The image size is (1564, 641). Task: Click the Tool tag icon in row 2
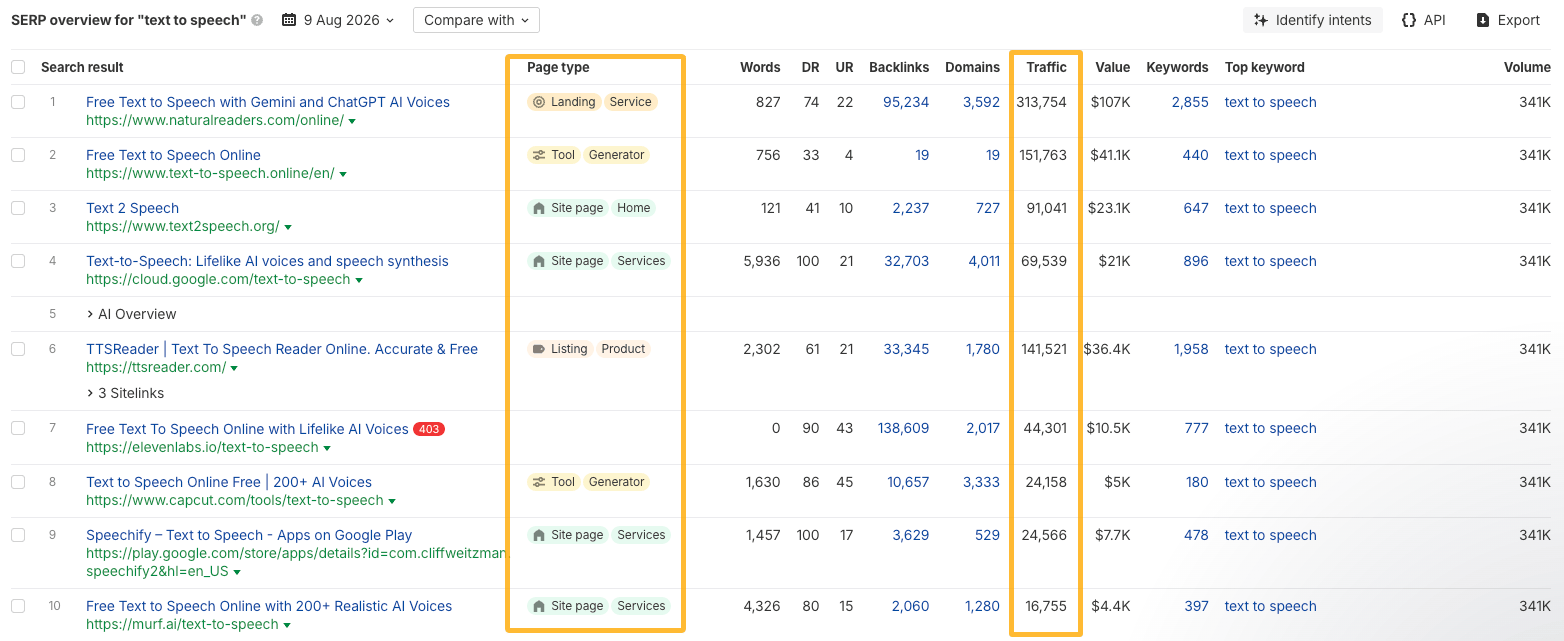pyautogui.click(x=539, y=155)
